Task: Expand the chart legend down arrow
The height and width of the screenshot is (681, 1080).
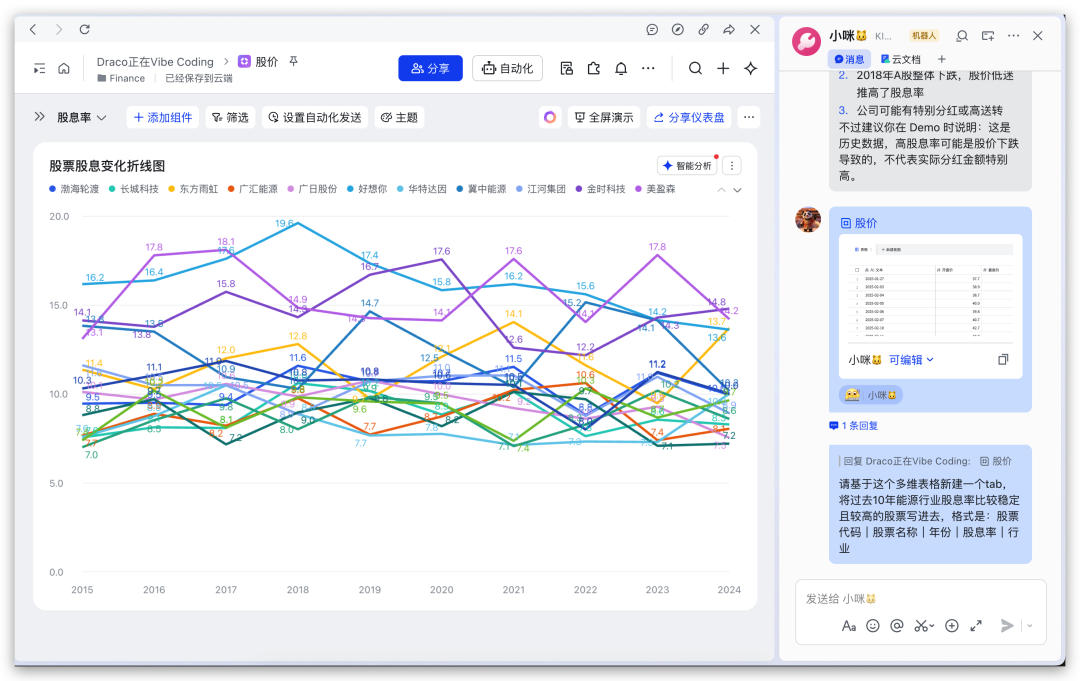Action: click(x=738, y=190)
